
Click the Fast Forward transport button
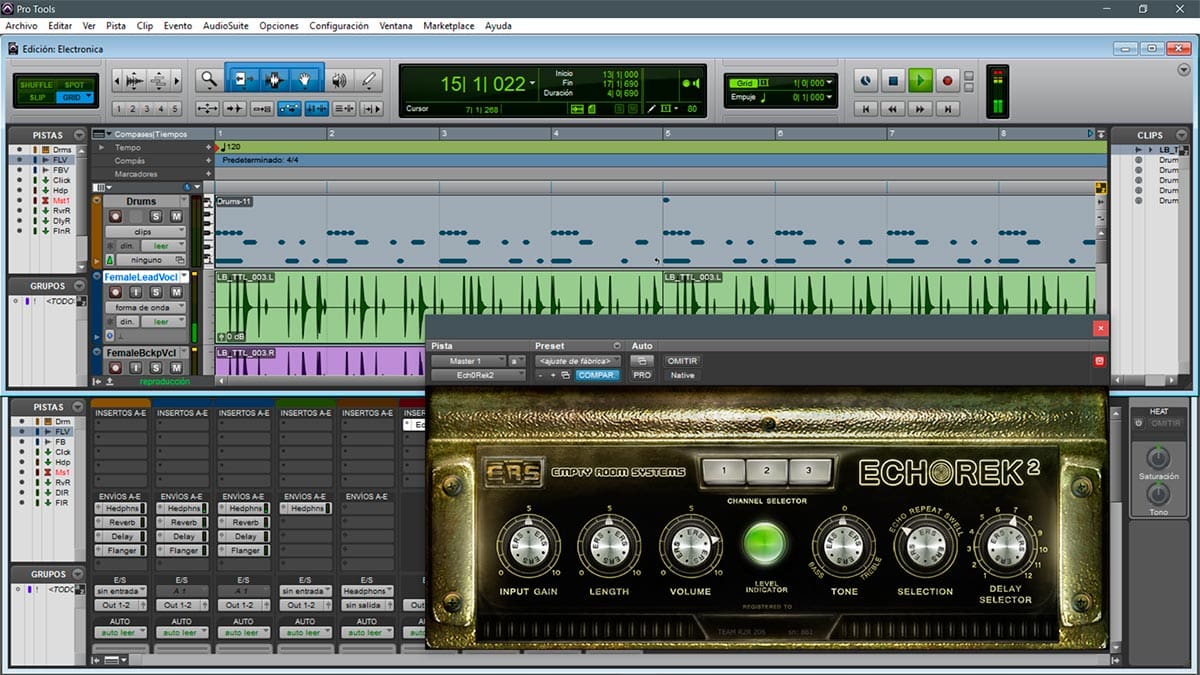pyautogui.click(x=921, y=108)
